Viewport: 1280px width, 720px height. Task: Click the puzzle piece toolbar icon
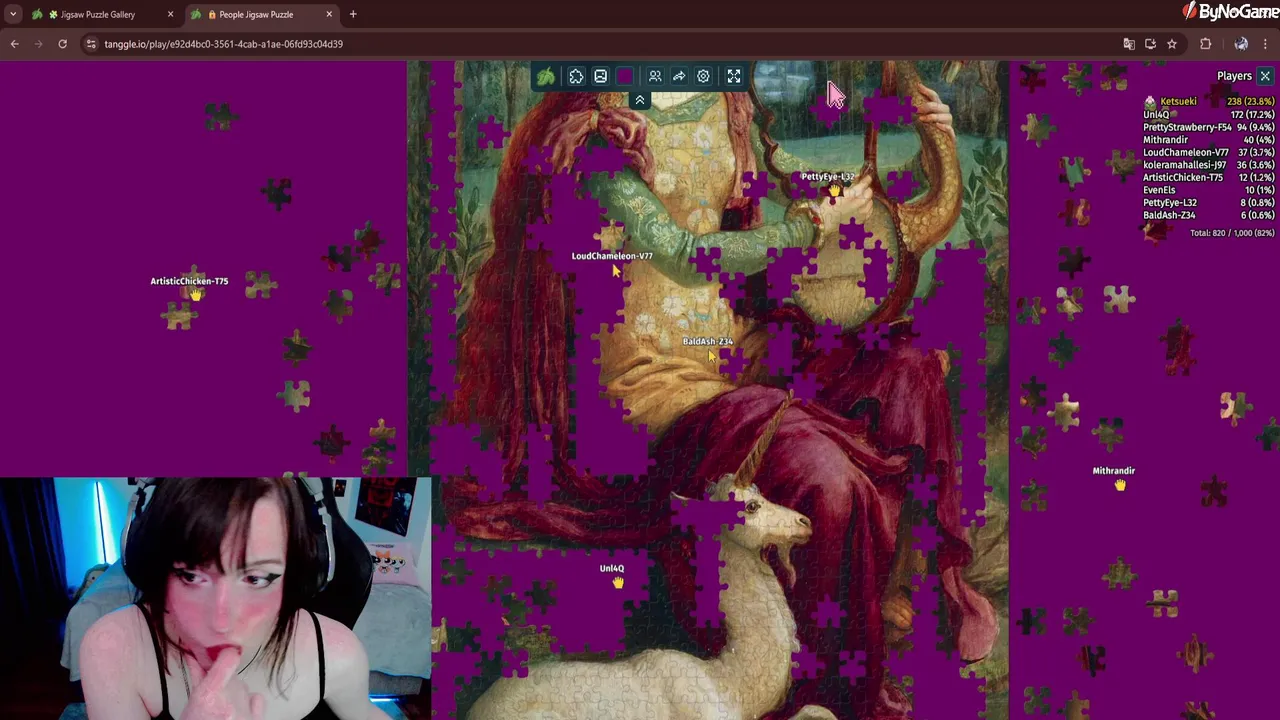pyautogui.click(x=576, y=76)
